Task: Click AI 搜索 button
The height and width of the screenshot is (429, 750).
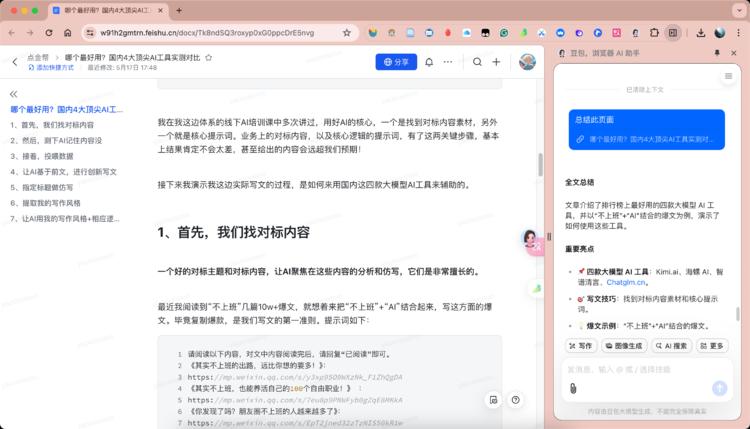Action: (672, 345)
